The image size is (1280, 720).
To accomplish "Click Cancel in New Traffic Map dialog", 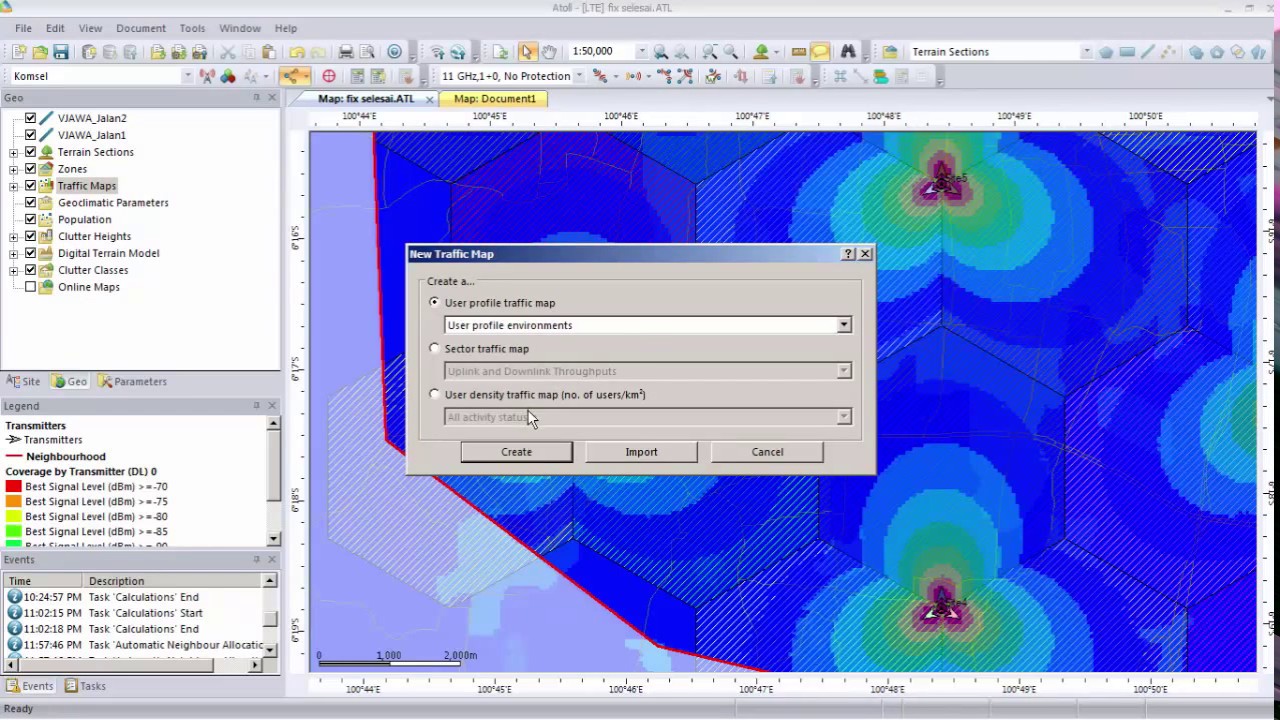I will (x=768, y=452).
